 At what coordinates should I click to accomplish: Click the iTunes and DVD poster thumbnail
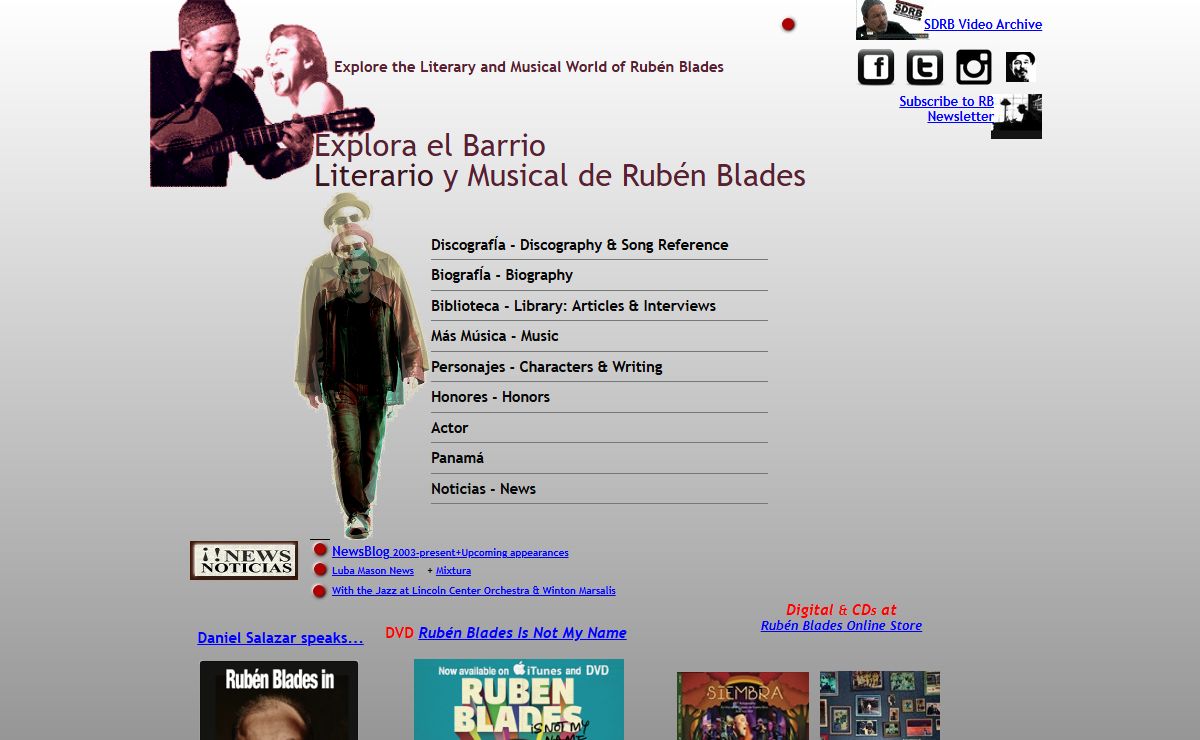[519, 699]
